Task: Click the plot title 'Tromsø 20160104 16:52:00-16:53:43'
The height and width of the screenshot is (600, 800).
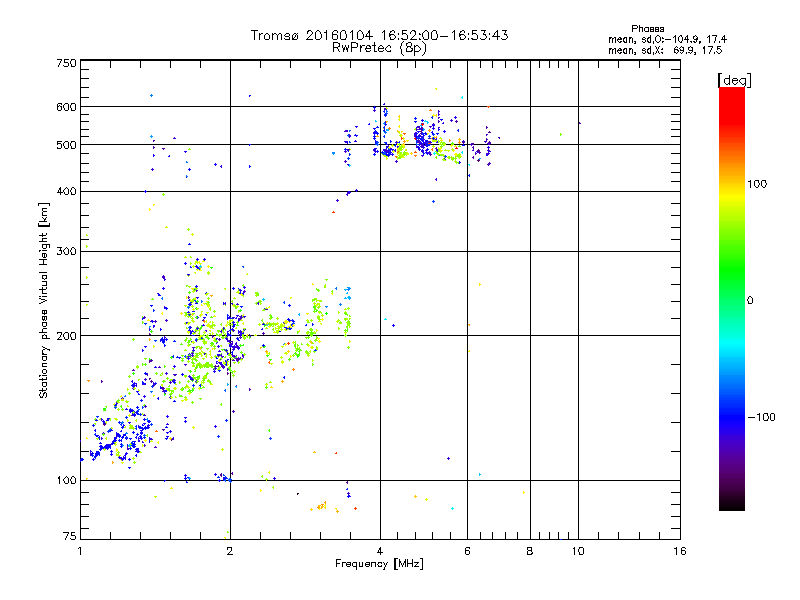Action: tap(379, 35)
